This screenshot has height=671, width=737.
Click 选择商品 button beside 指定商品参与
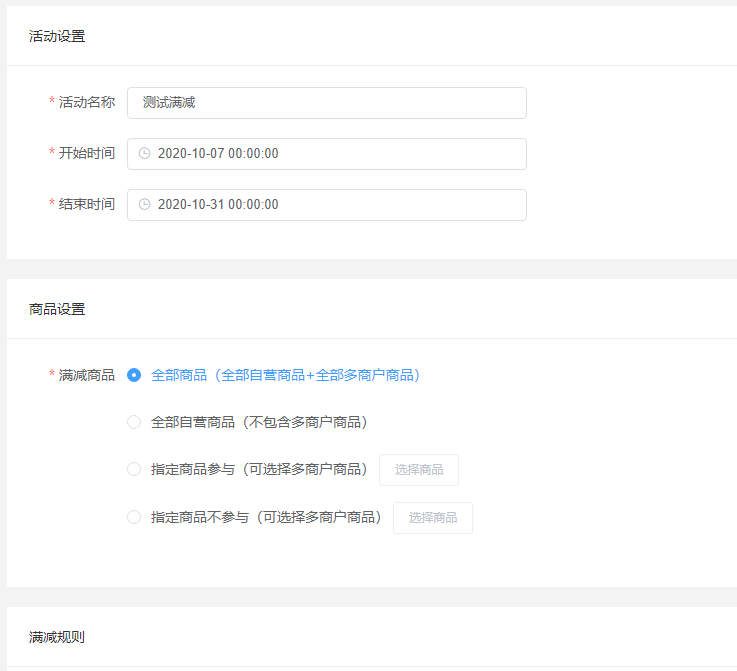[419, 470]
